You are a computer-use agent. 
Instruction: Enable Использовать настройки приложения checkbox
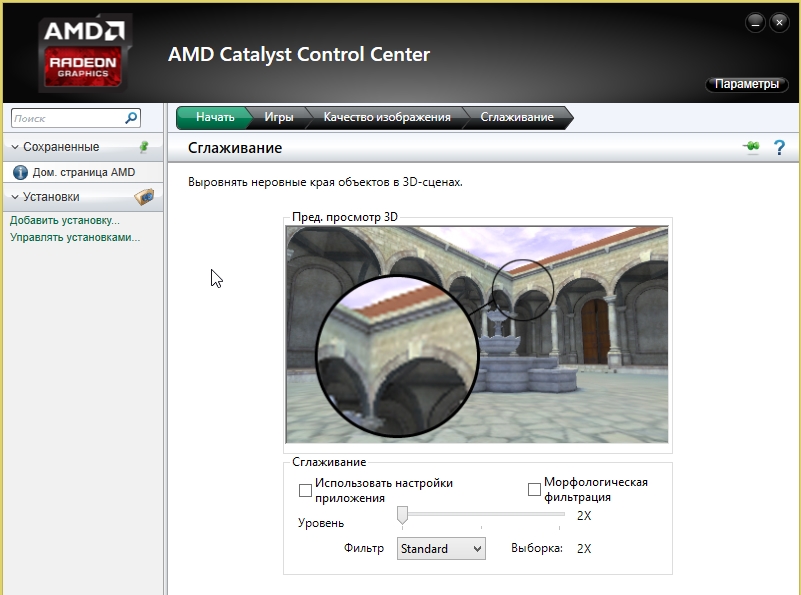click(305, 490)
